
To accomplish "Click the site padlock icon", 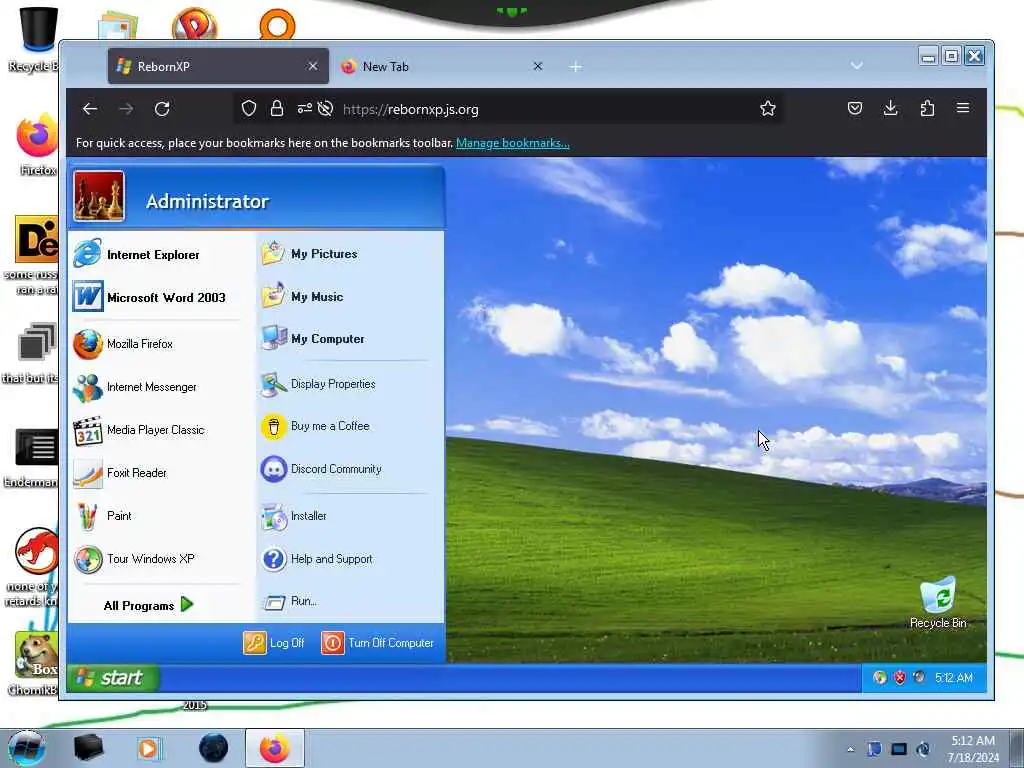I will (277, 108).
